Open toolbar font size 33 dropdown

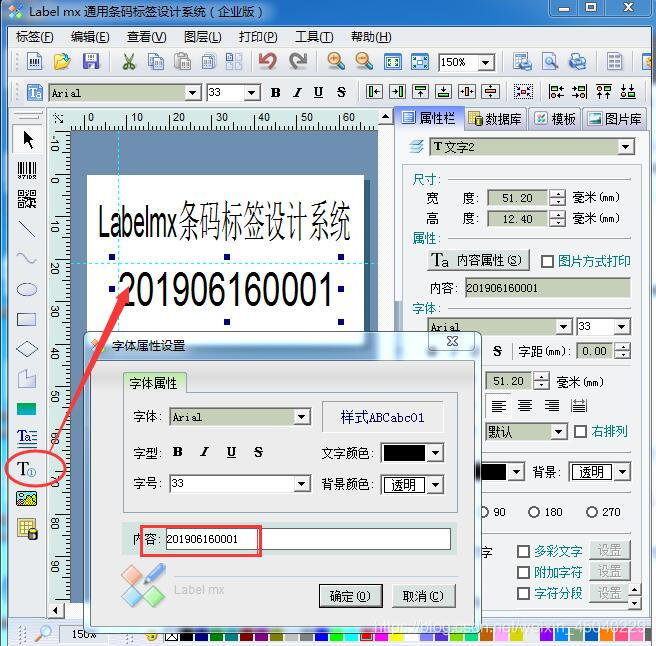pos(251,92)
